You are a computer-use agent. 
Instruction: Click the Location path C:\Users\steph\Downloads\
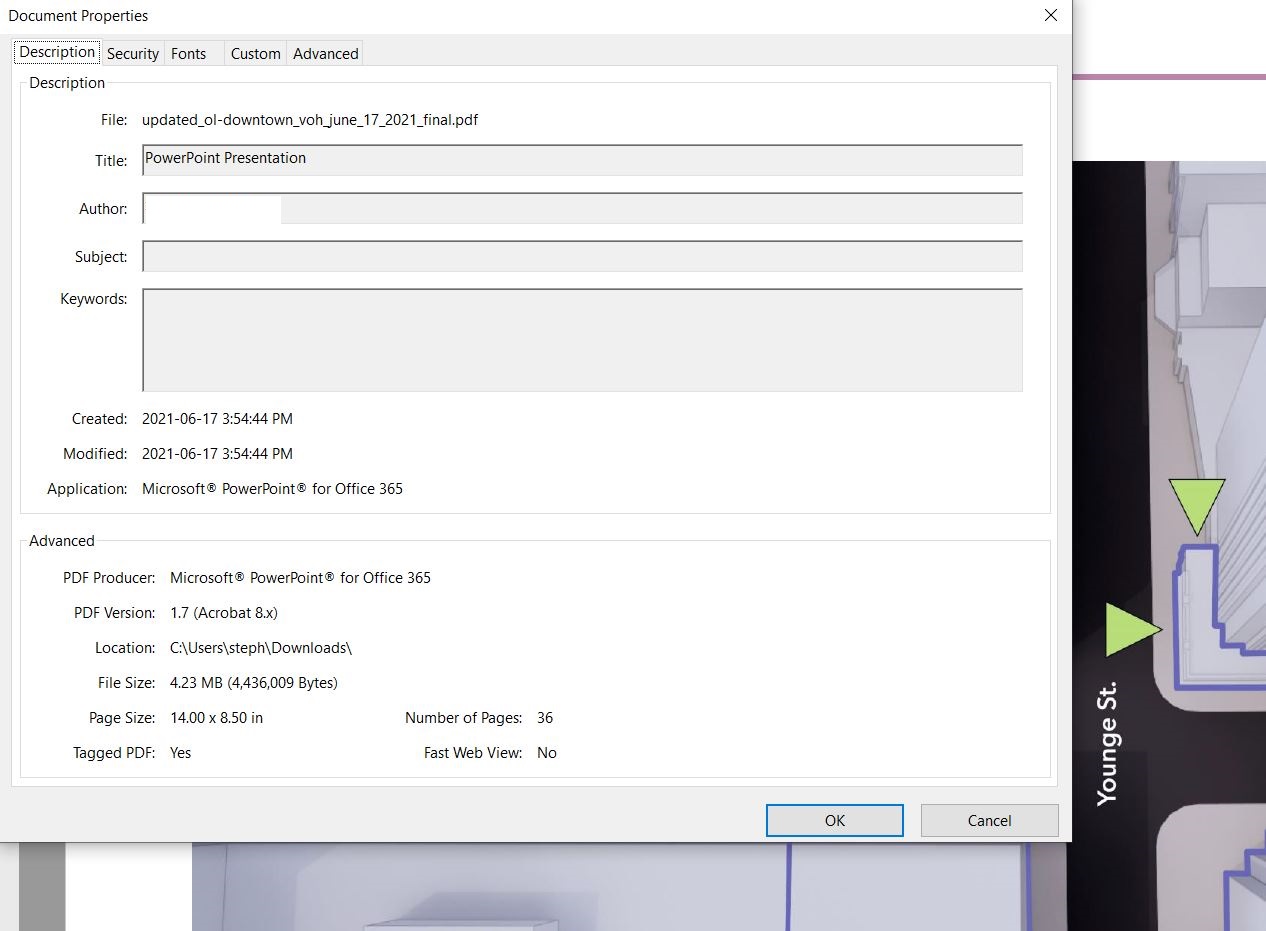pos(261,648)
